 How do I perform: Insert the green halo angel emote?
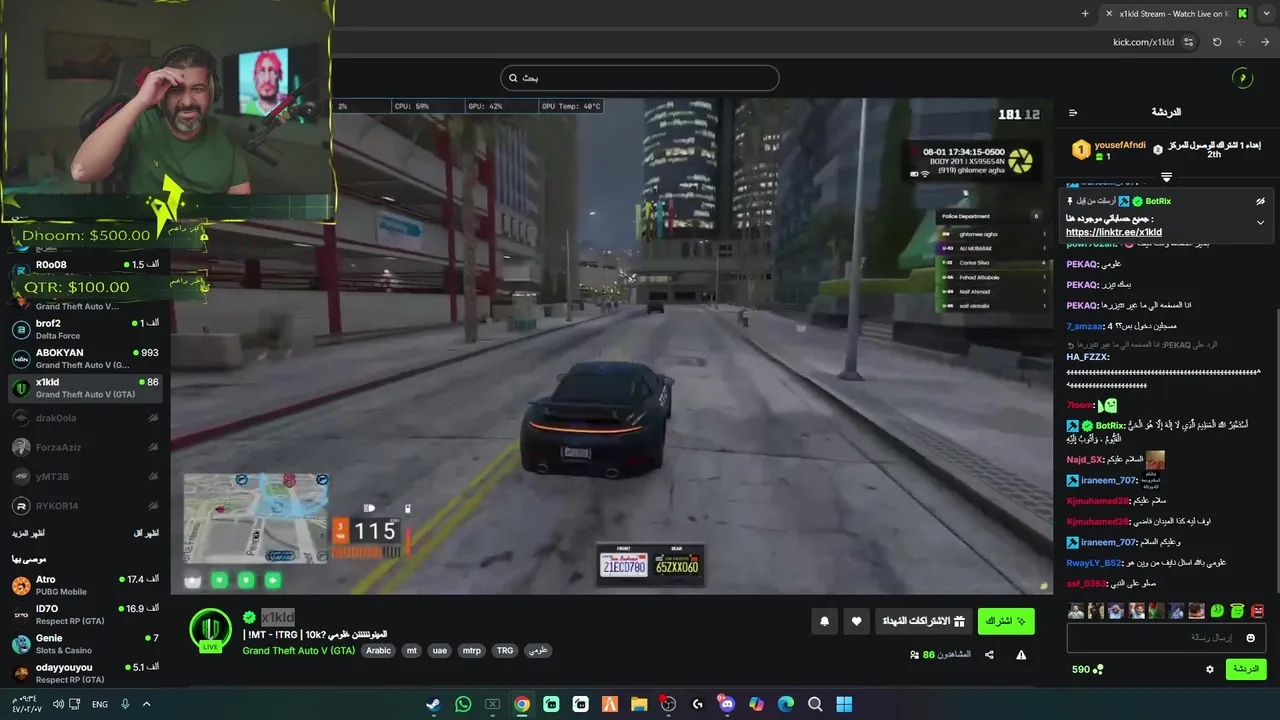point(1237,611)
